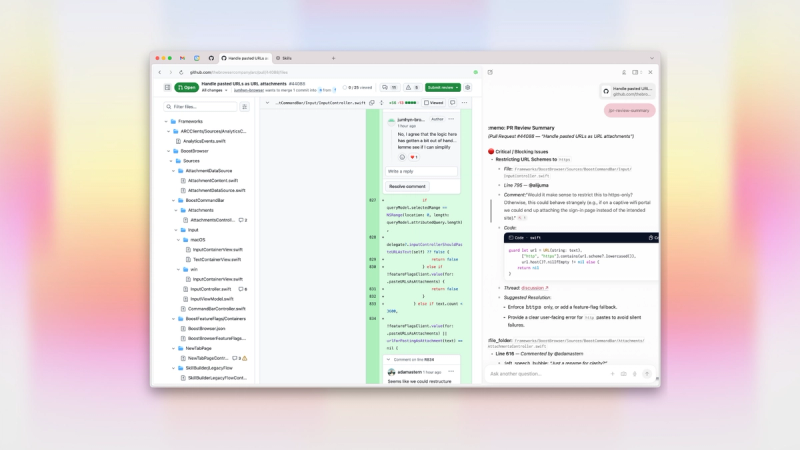The image size is (800, 450).
Task: Switch to the Skills tab
Action: [285, 58]
